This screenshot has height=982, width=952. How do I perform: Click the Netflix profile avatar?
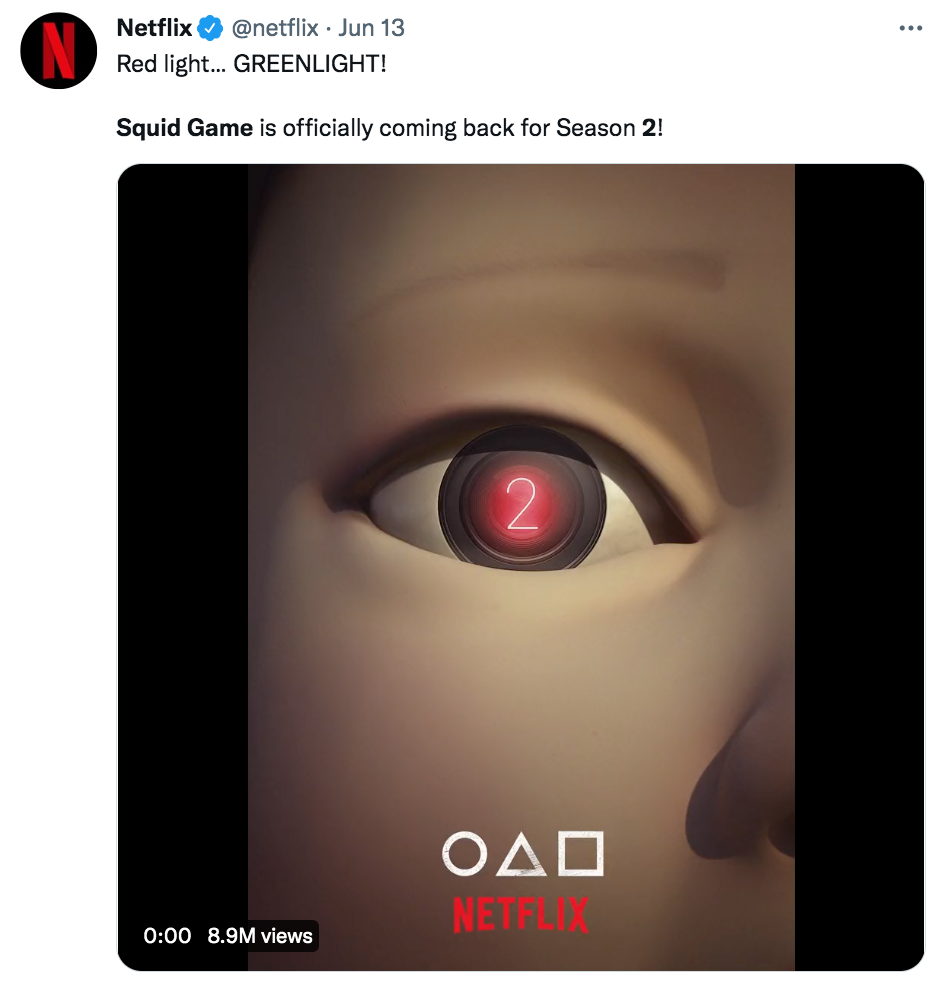tap(60, 52)
